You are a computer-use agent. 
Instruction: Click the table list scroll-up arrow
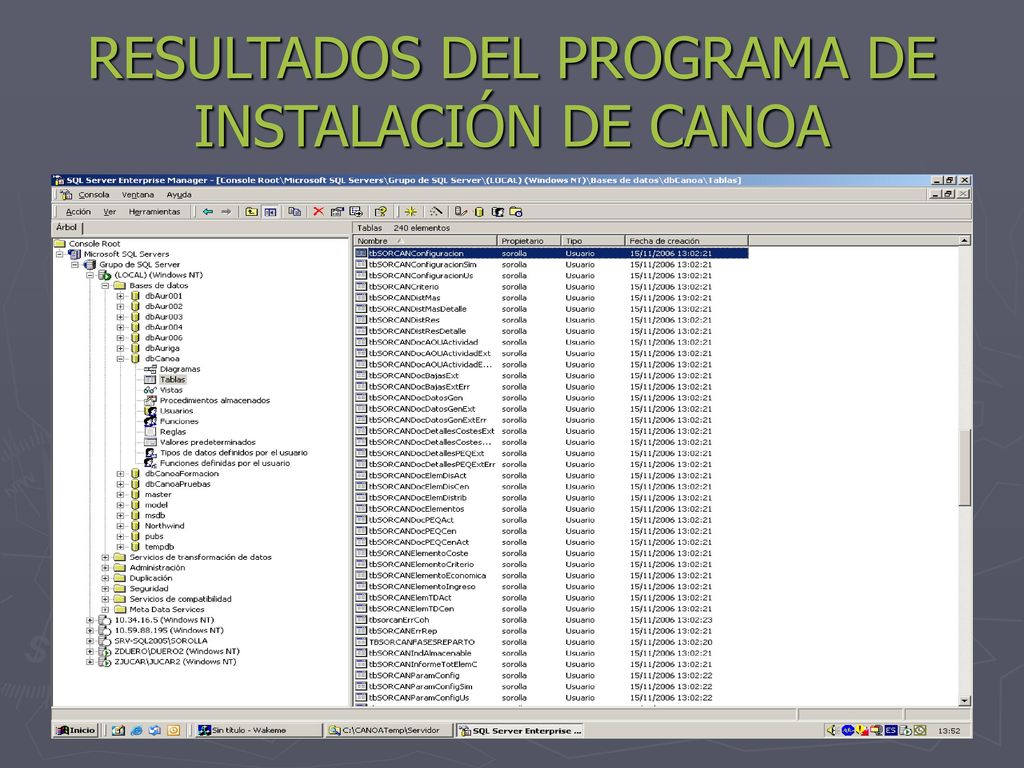[x=965, y=240]
